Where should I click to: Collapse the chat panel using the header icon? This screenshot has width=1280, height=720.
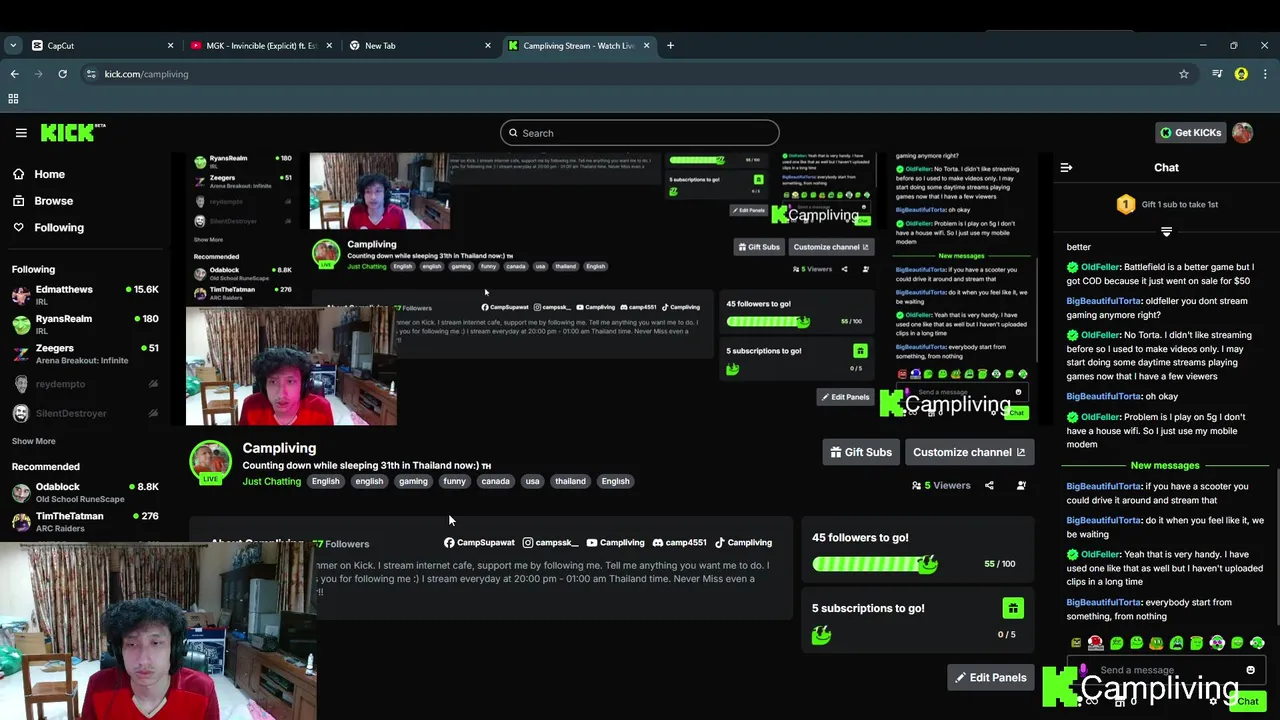point(1066,168)
